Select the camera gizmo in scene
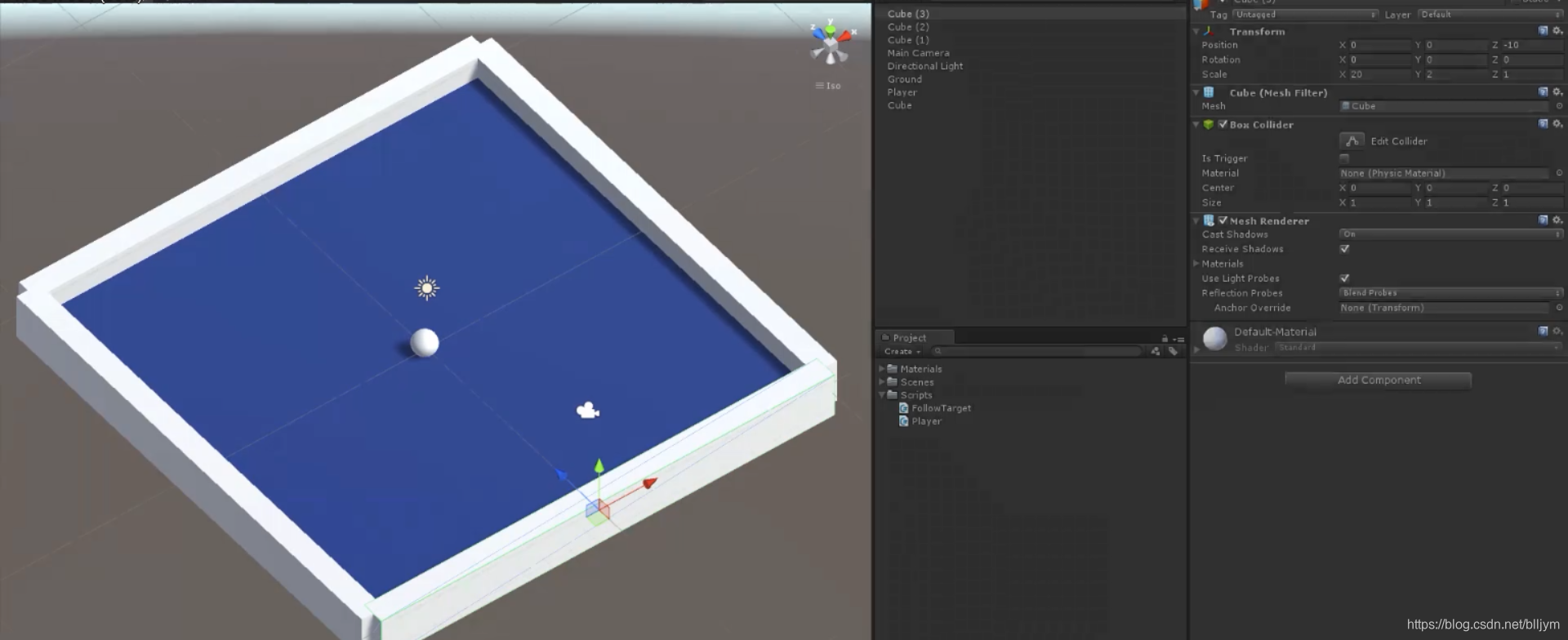Screen dimensions: 1568x640 click(588, 410)
